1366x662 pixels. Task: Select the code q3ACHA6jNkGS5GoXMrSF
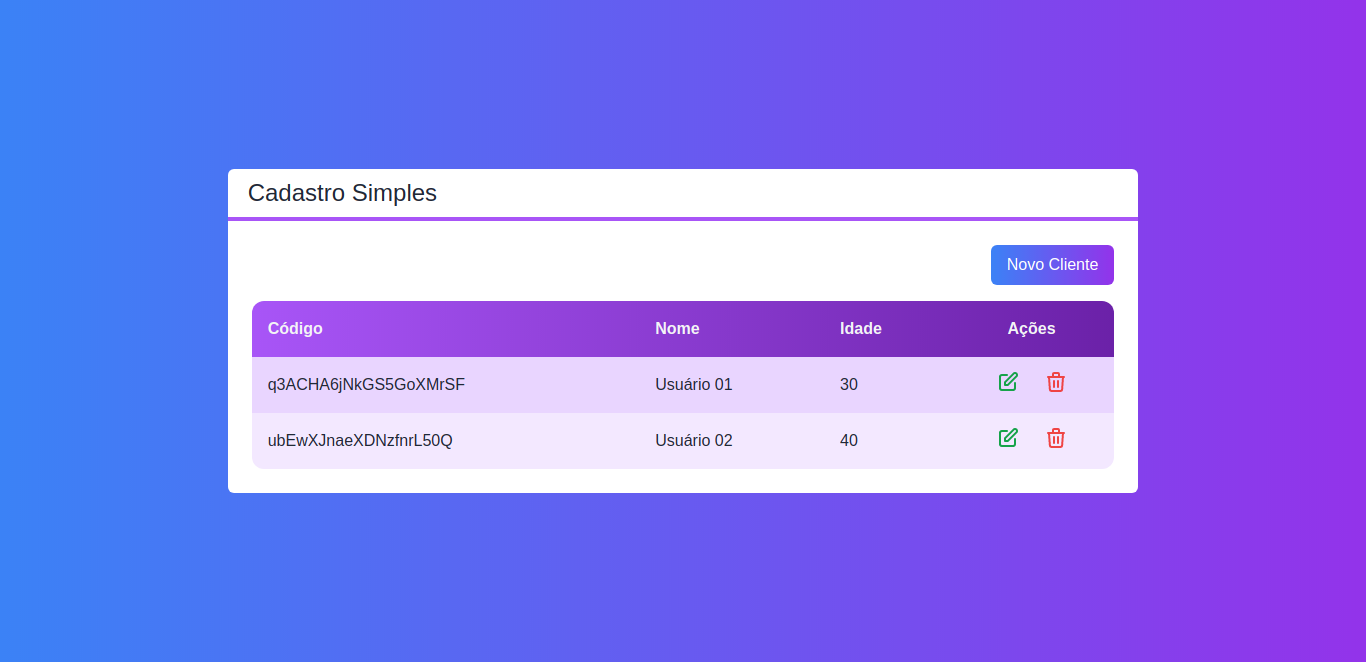(365, 384)
